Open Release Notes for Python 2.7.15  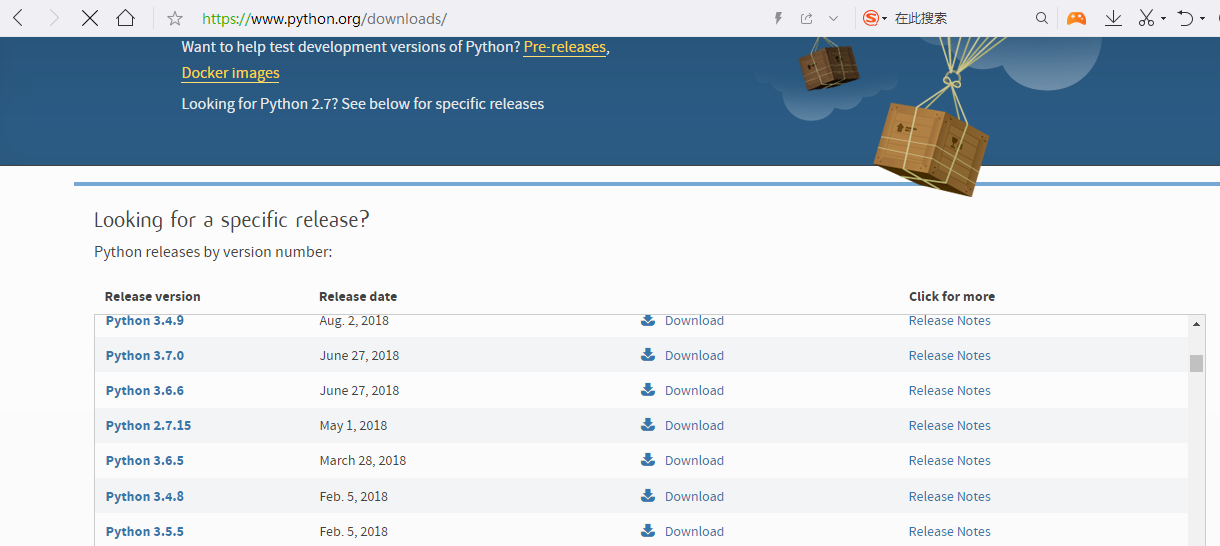pos(949,425)
